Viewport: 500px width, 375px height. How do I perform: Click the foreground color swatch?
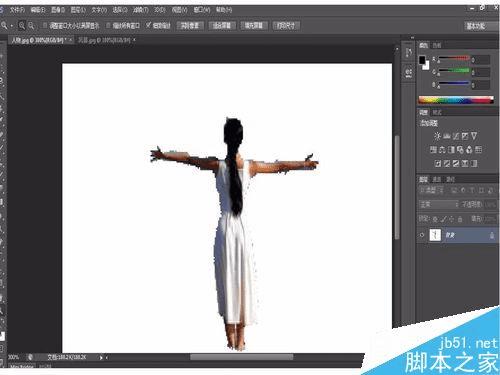(422, 60)
